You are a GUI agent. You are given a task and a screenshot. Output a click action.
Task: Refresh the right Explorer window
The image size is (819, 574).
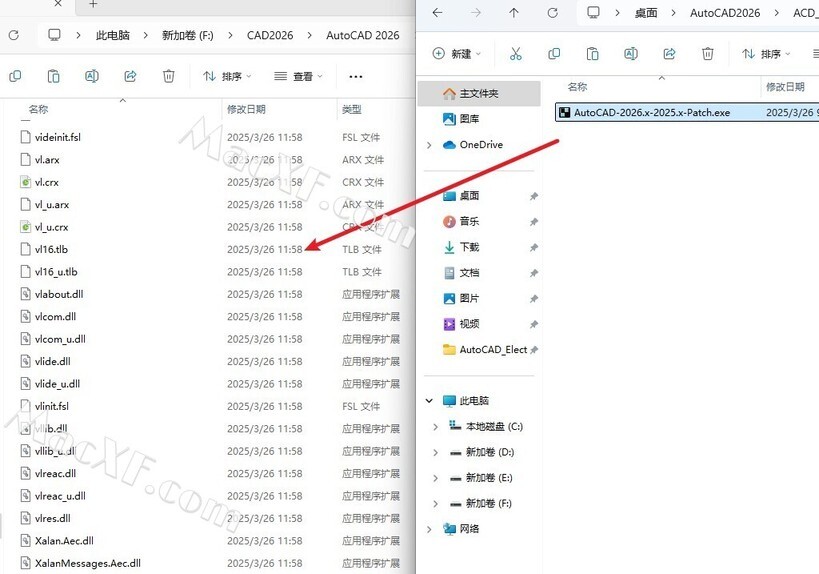[x=553, y=13]
